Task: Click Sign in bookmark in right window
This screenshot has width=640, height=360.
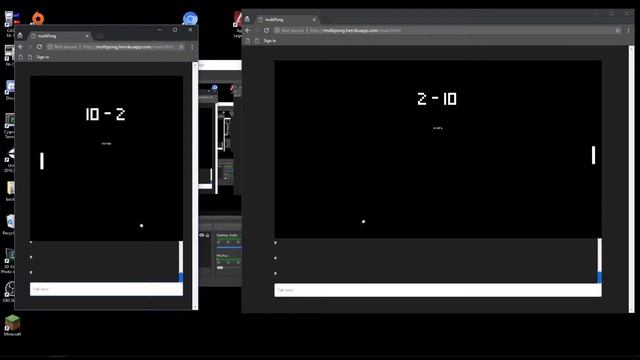Action: tap(269, 41)
